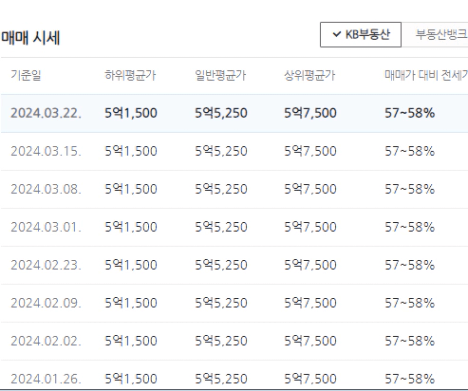The height and width of the screenshot is (391, 468).
Task: Click the 매매가 대비 전세가 column header
Action: (x=426, y=75)
